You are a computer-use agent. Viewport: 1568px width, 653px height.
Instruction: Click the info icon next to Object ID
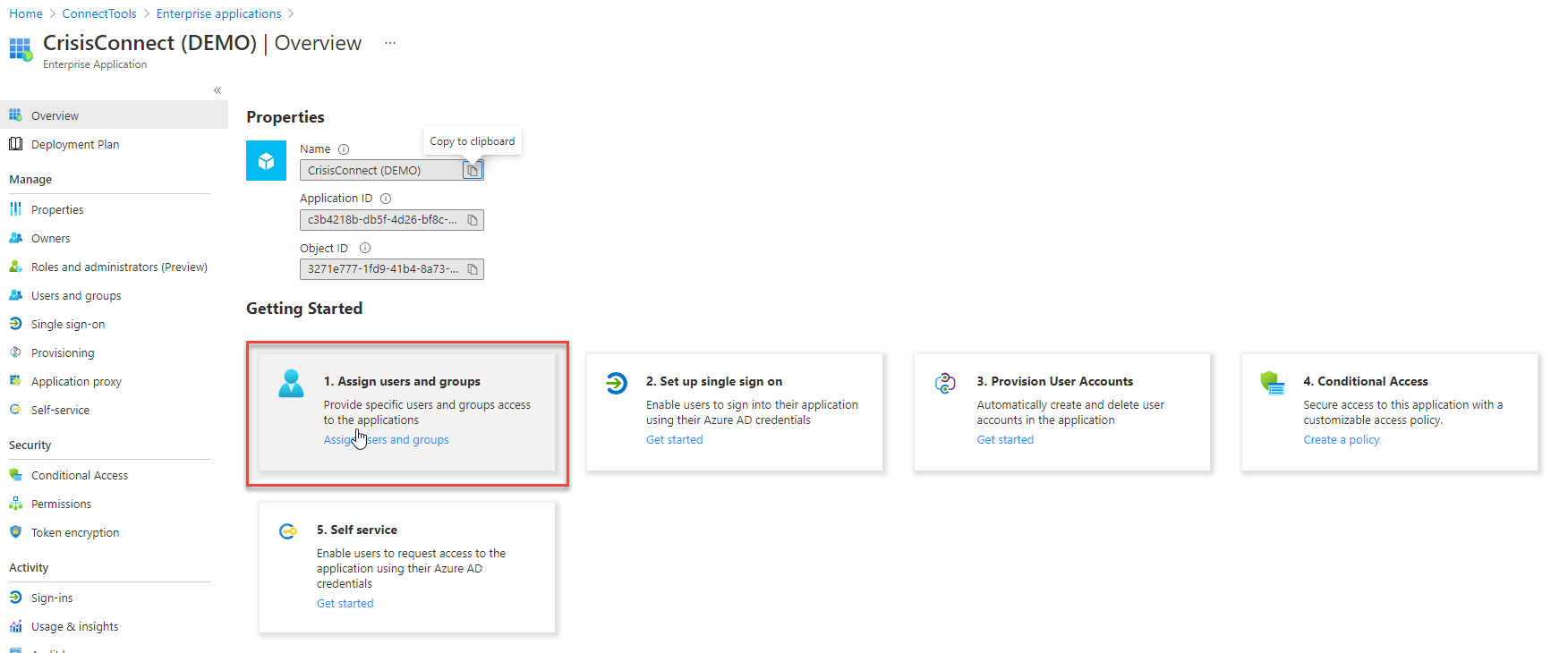coord(365,248)
